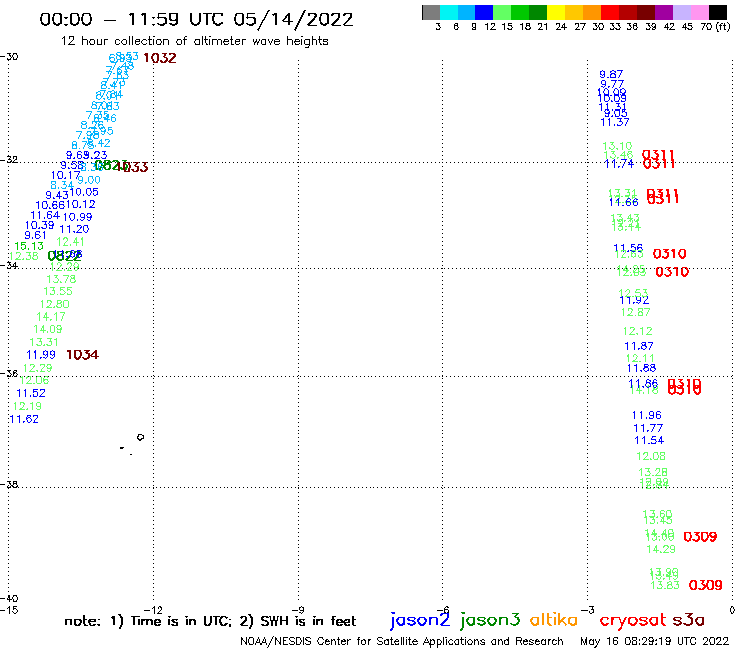
Task: Click the black legend swatch
Action: point(718,12)
